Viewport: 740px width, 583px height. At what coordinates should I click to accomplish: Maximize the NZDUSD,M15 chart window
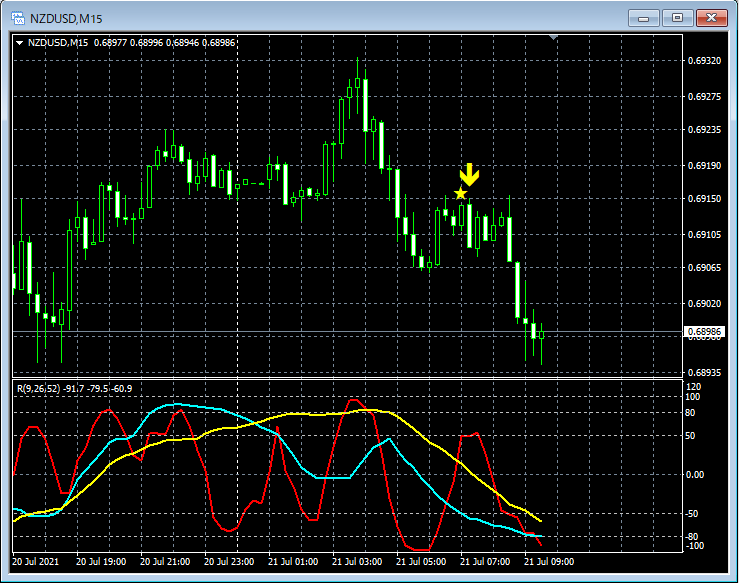tap(677, 18)
